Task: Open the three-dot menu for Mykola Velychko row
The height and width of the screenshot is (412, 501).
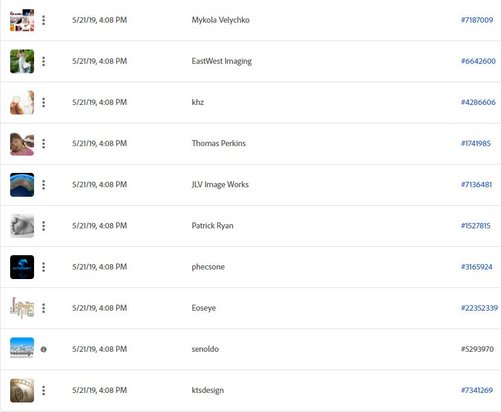Action: coord(44,20)
